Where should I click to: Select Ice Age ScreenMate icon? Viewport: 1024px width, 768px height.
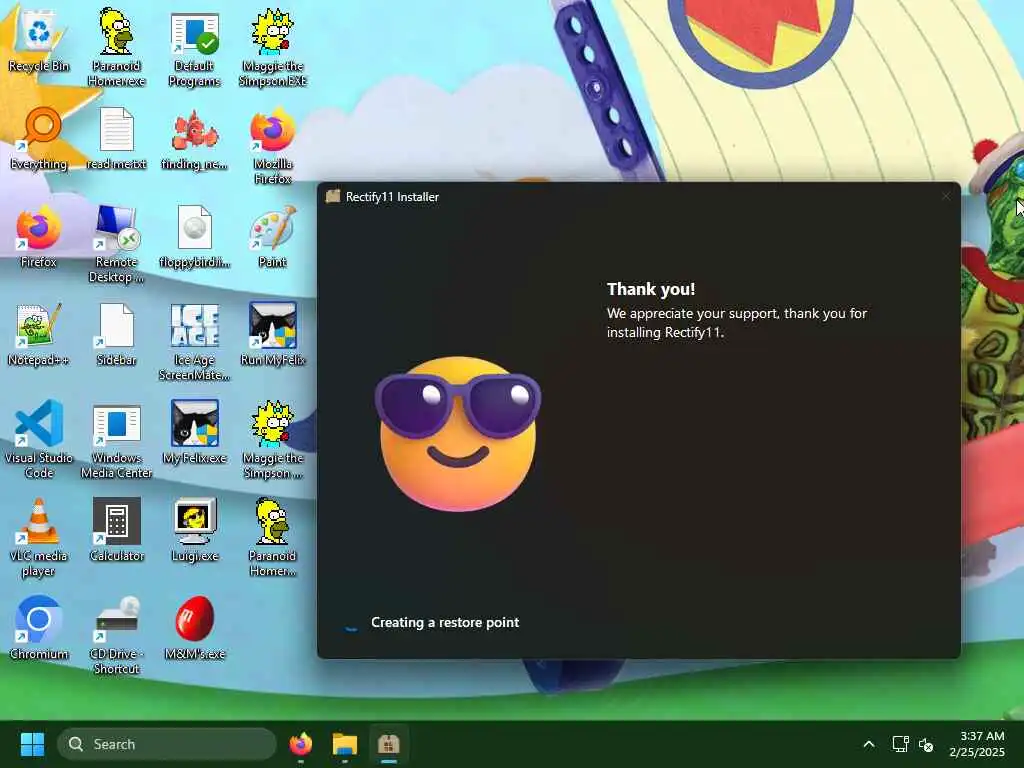click(194, 342)
